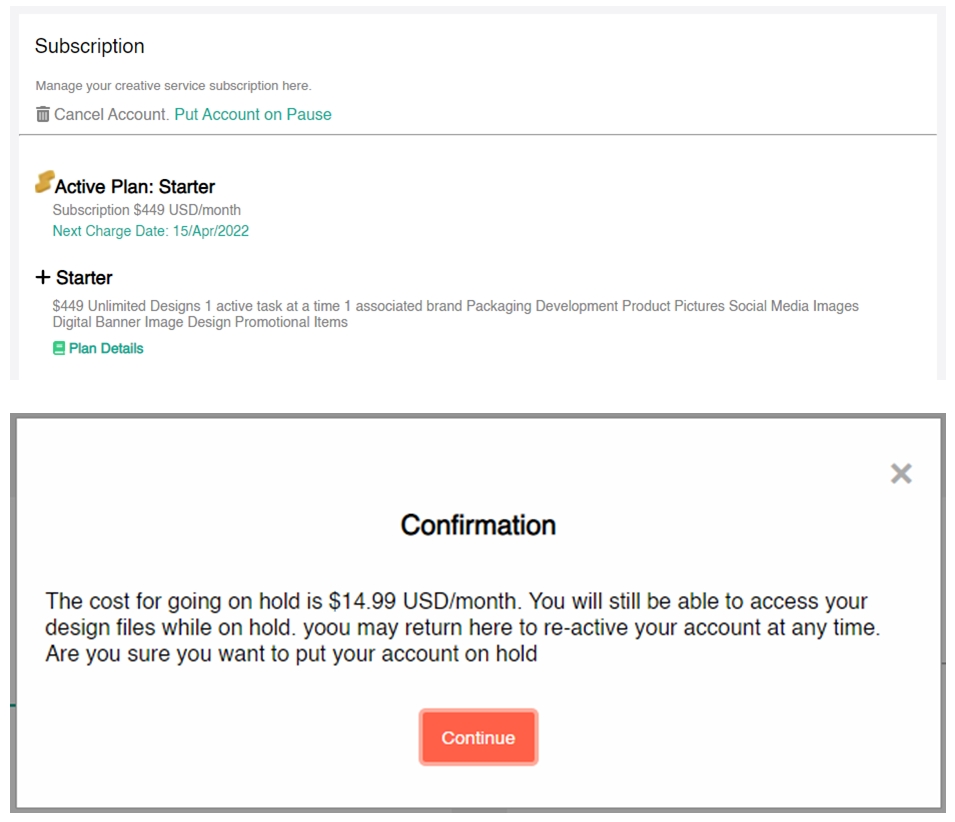Viewport: 955px width, 822px height.
Task: Click the Cancel Account text
Action: (111, 114)
